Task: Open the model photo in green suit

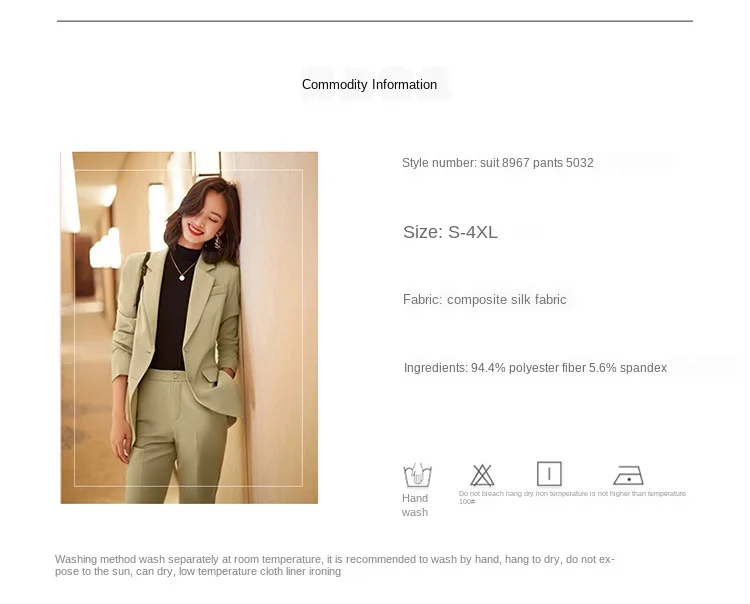Action: 189,328
